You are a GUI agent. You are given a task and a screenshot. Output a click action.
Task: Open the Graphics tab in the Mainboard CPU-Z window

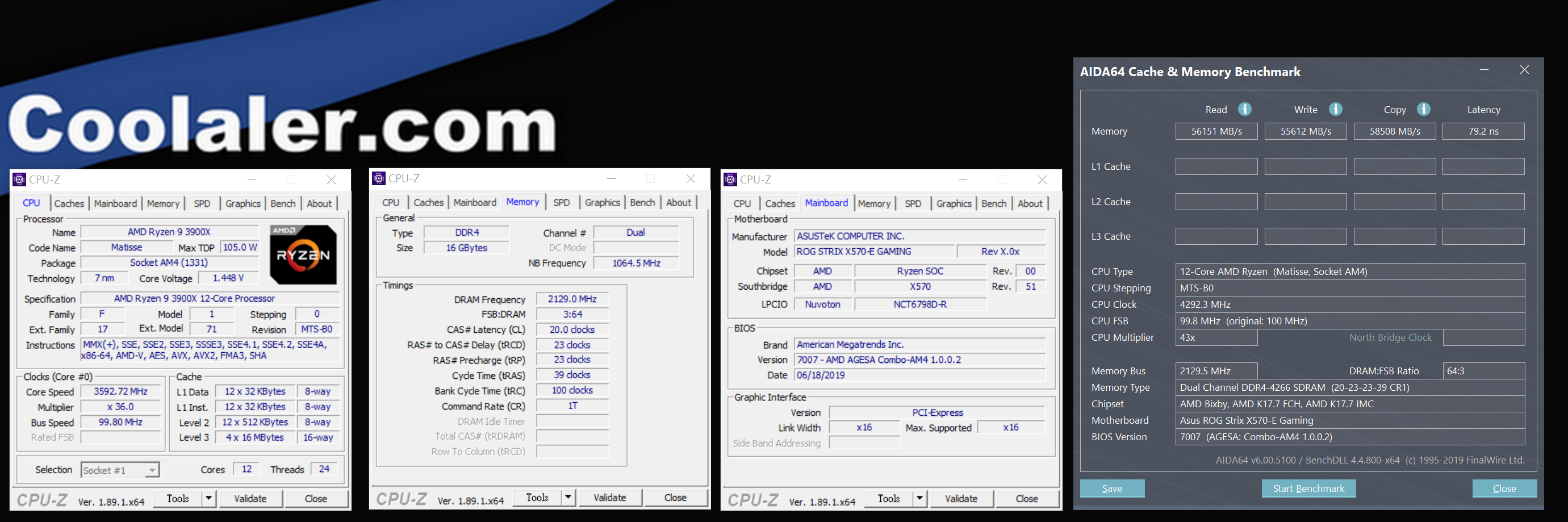[x=954, y=203]
